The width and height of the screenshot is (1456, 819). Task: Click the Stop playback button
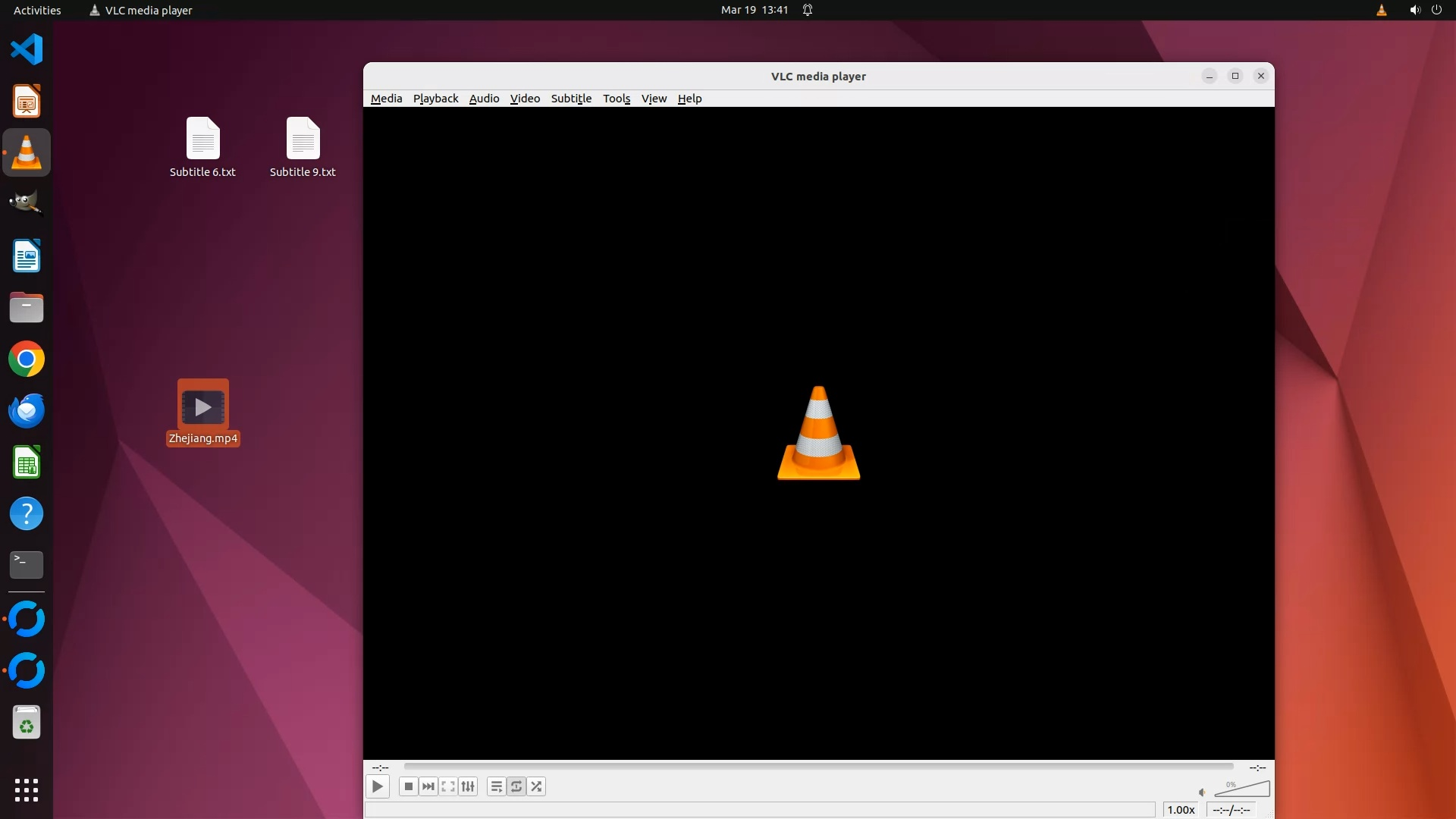click(x=408, y=786)
